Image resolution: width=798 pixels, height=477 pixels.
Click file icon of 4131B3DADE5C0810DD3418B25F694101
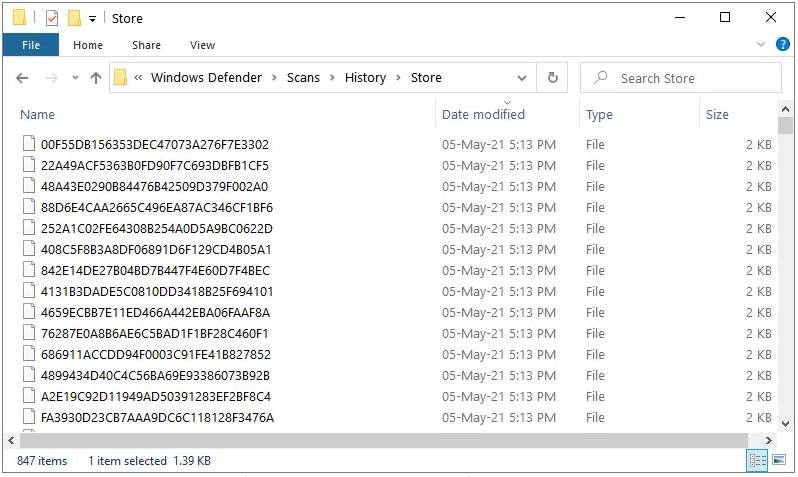pos(29,291)
